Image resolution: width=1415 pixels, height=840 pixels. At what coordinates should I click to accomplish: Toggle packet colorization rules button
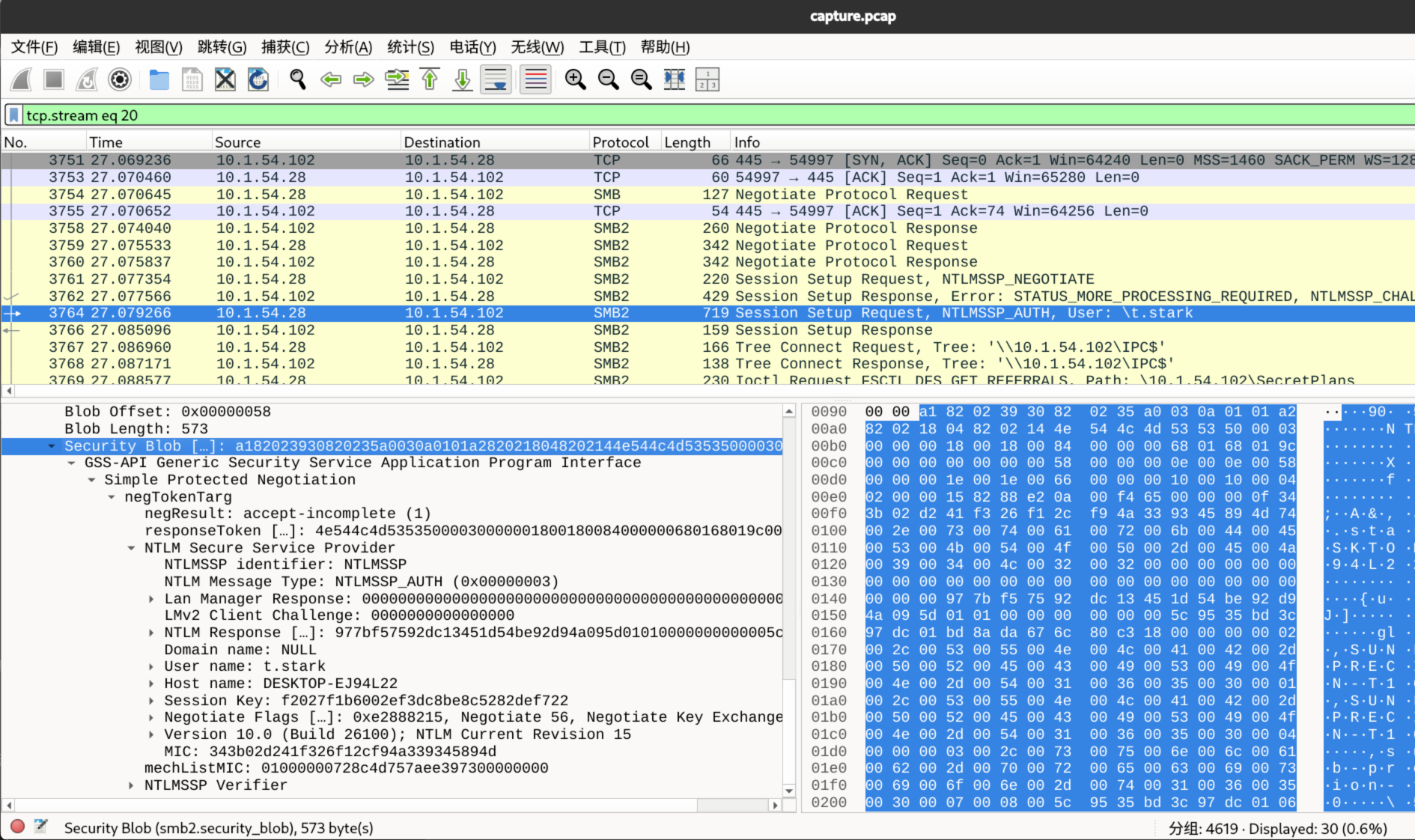click(x=535, y=79)
